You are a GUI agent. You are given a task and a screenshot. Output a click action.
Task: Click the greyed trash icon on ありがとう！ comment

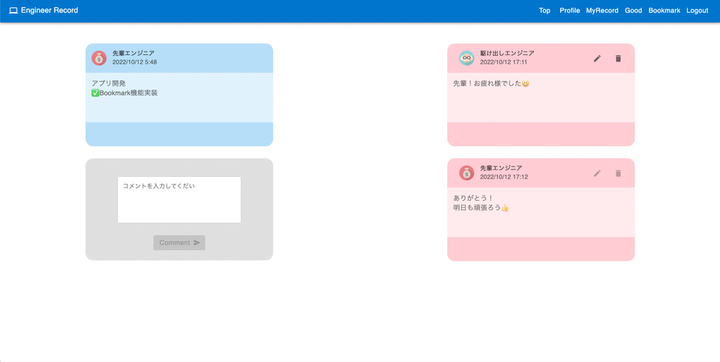[618, 173]
